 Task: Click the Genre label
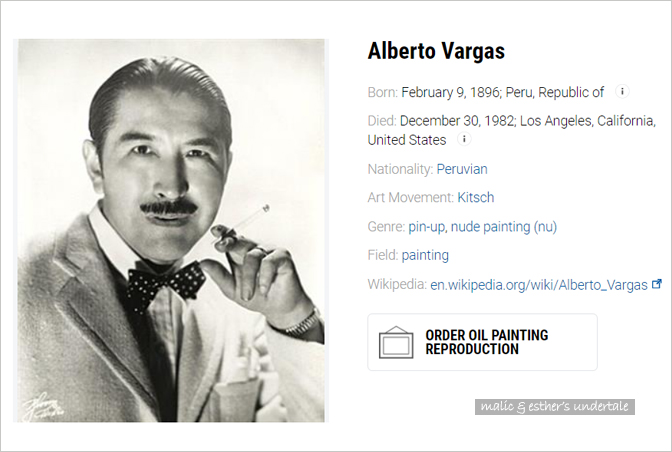pyautogui.click(x=386, y=227)
